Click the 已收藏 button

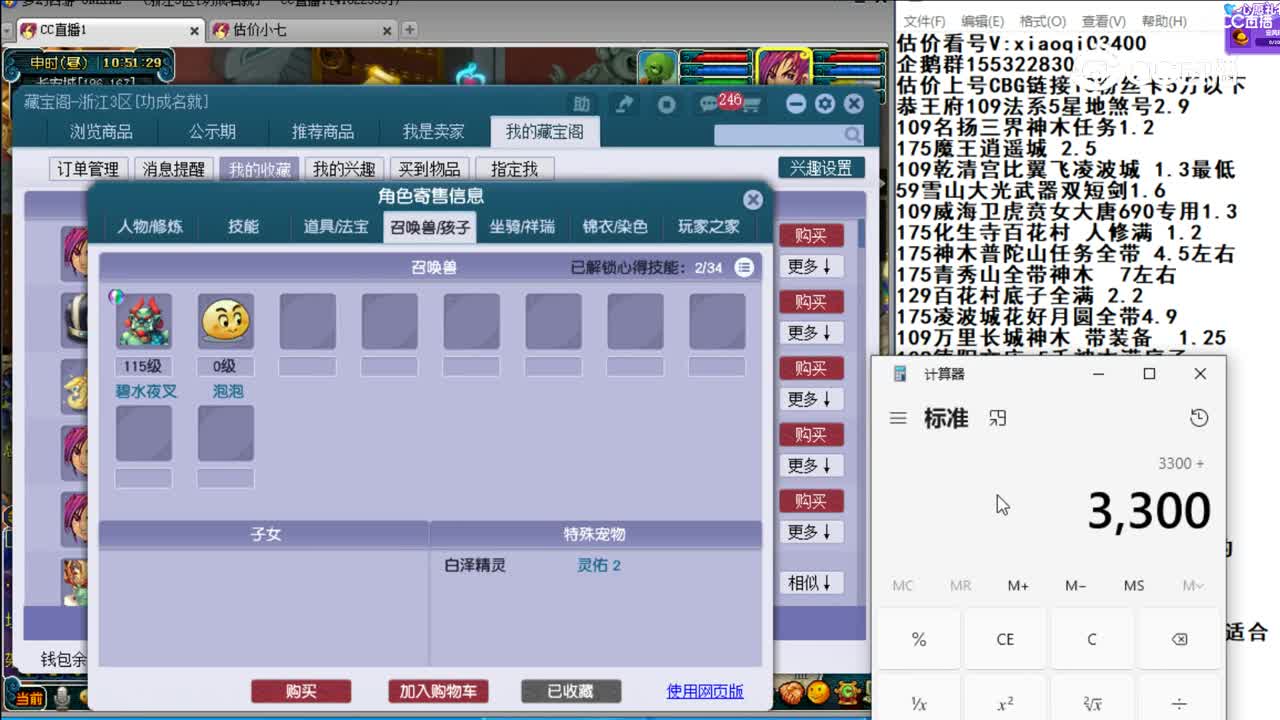click(571, 691)
